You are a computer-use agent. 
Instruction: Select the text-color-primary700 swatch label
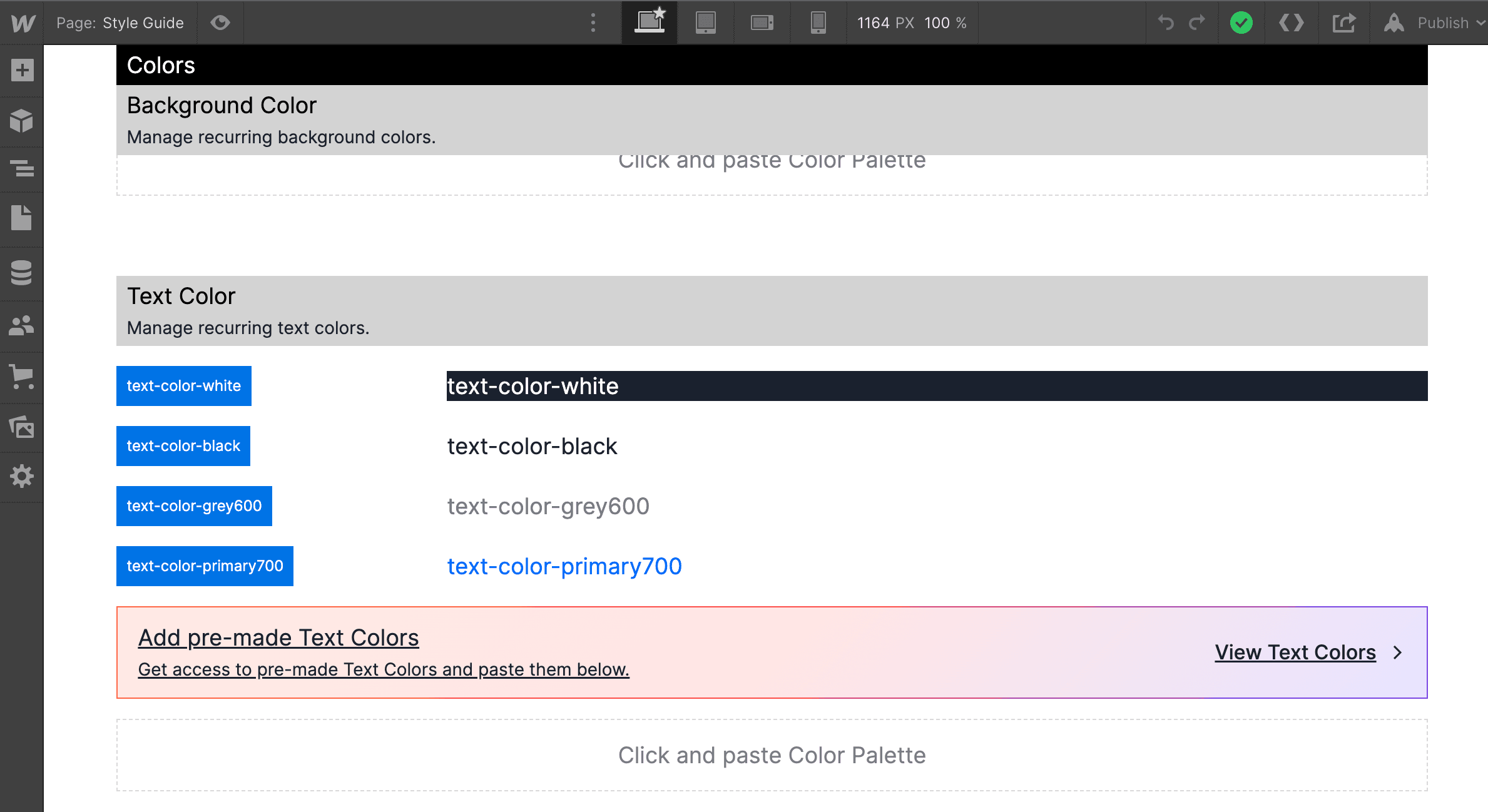[x=205, y=566]
